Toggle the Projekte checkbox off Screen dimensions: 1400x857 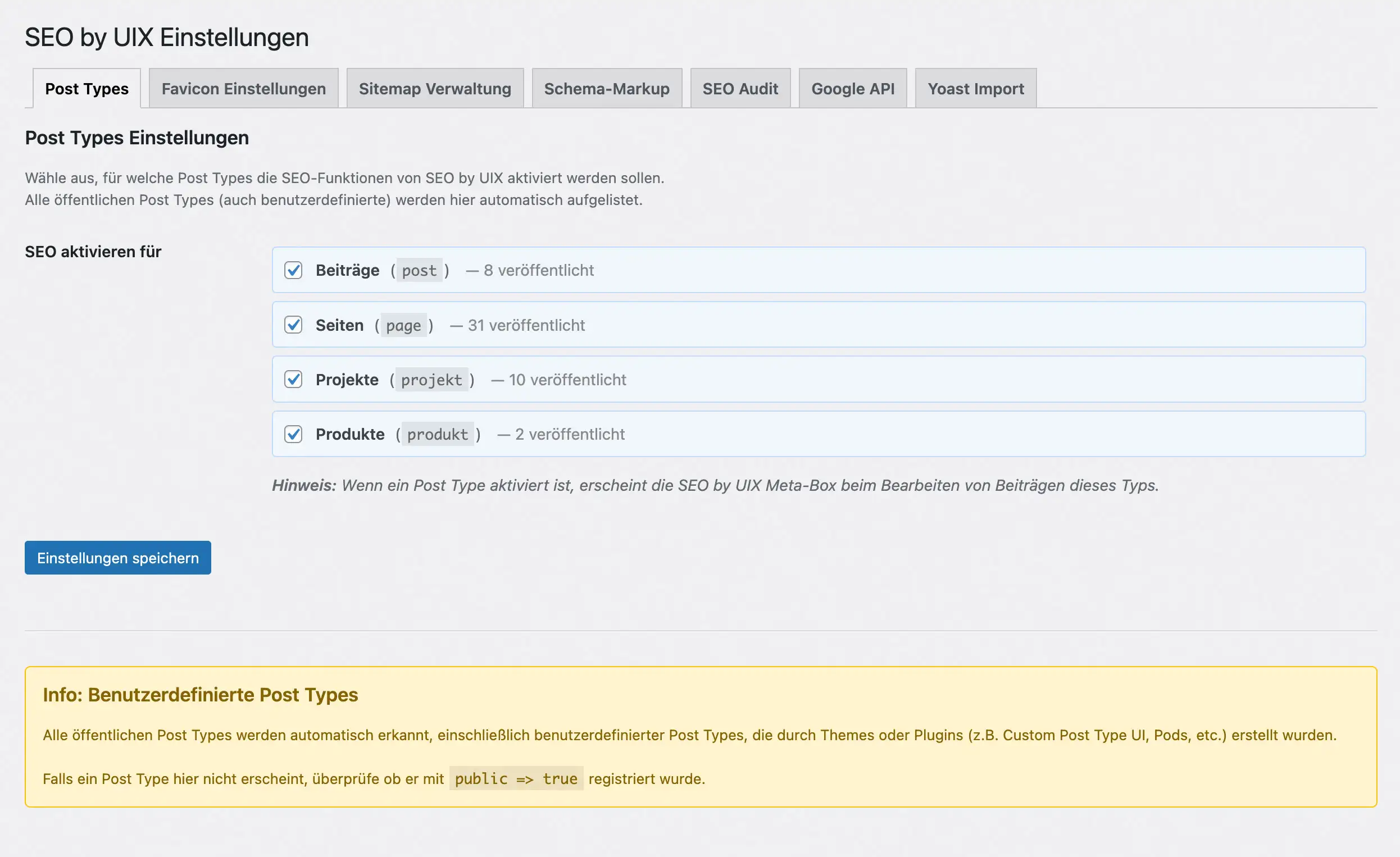(x=293, y=380)
